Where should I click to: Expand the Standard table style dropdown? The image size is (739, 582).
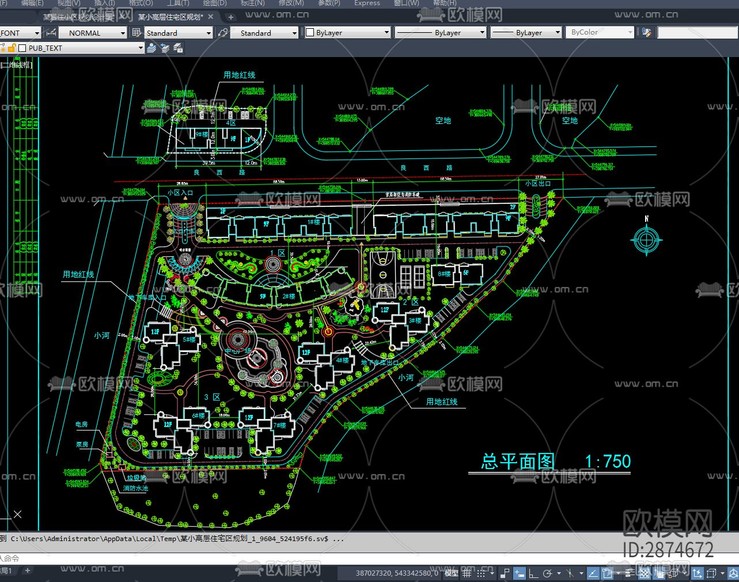click(209, 33)
